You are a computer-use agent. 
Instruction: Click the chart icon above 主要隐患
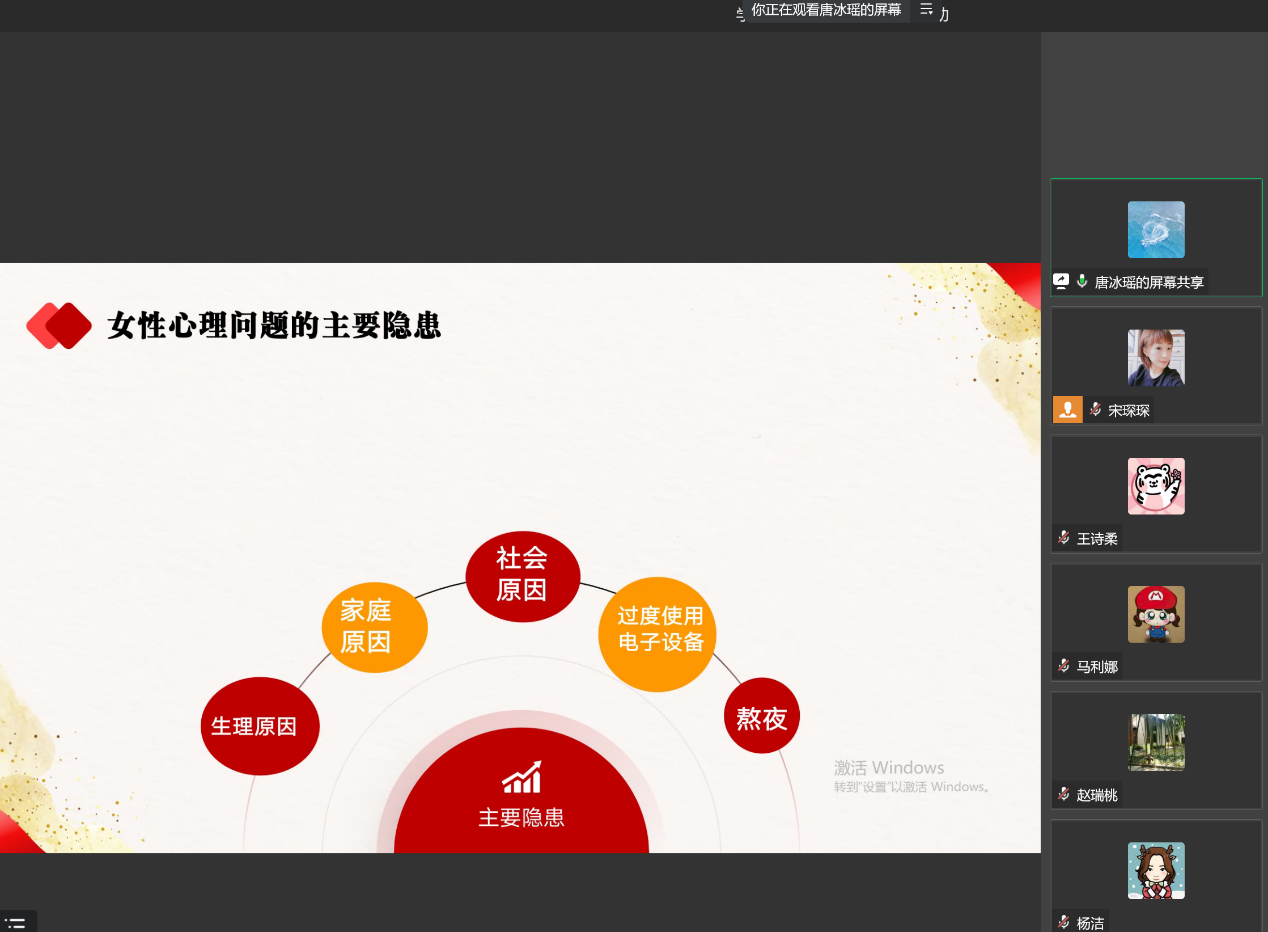pyautogui.click(x=521, y=778)
